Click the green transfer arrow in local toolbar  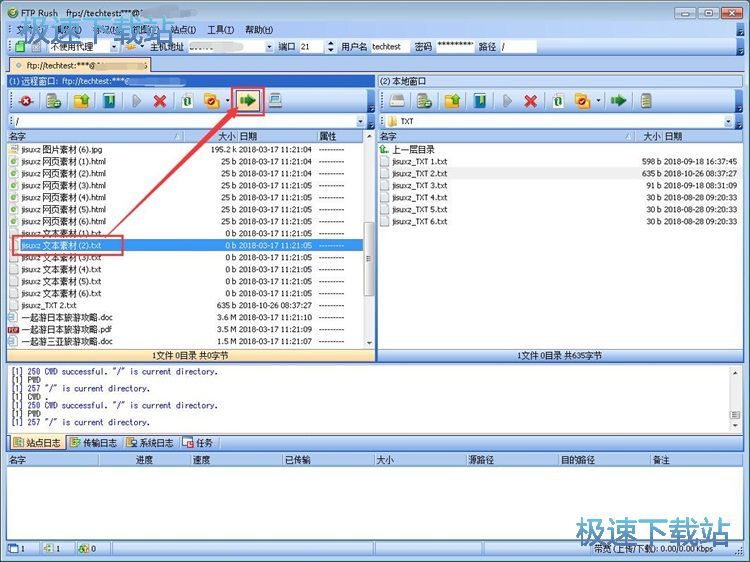tap(618, 100)
